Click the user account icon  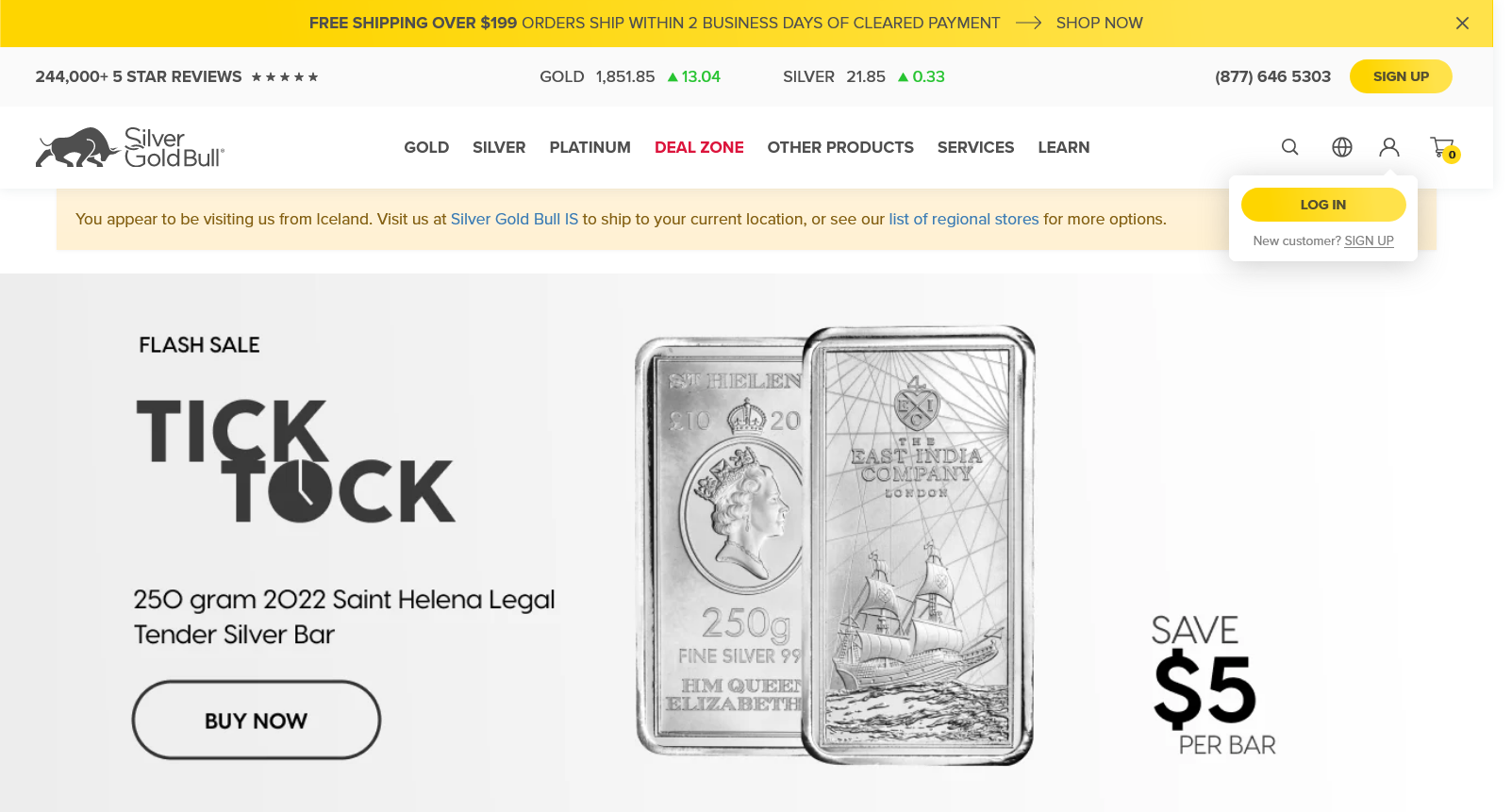(1389, 147)
